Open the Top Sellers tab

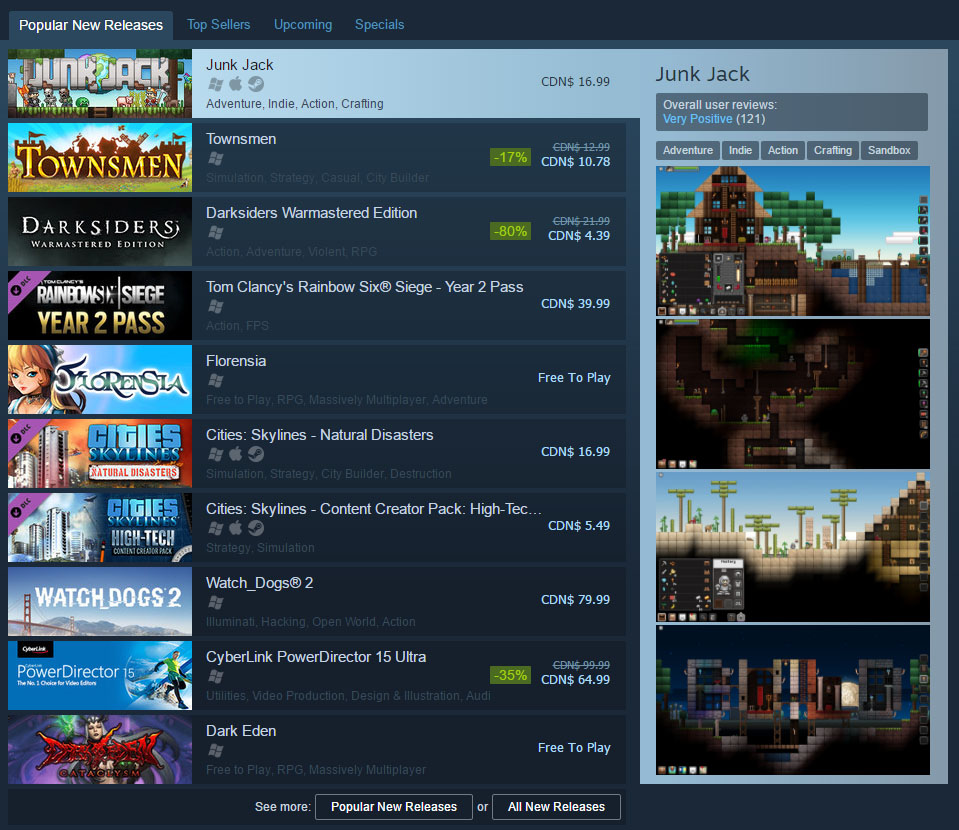click(x=218, y=24)
